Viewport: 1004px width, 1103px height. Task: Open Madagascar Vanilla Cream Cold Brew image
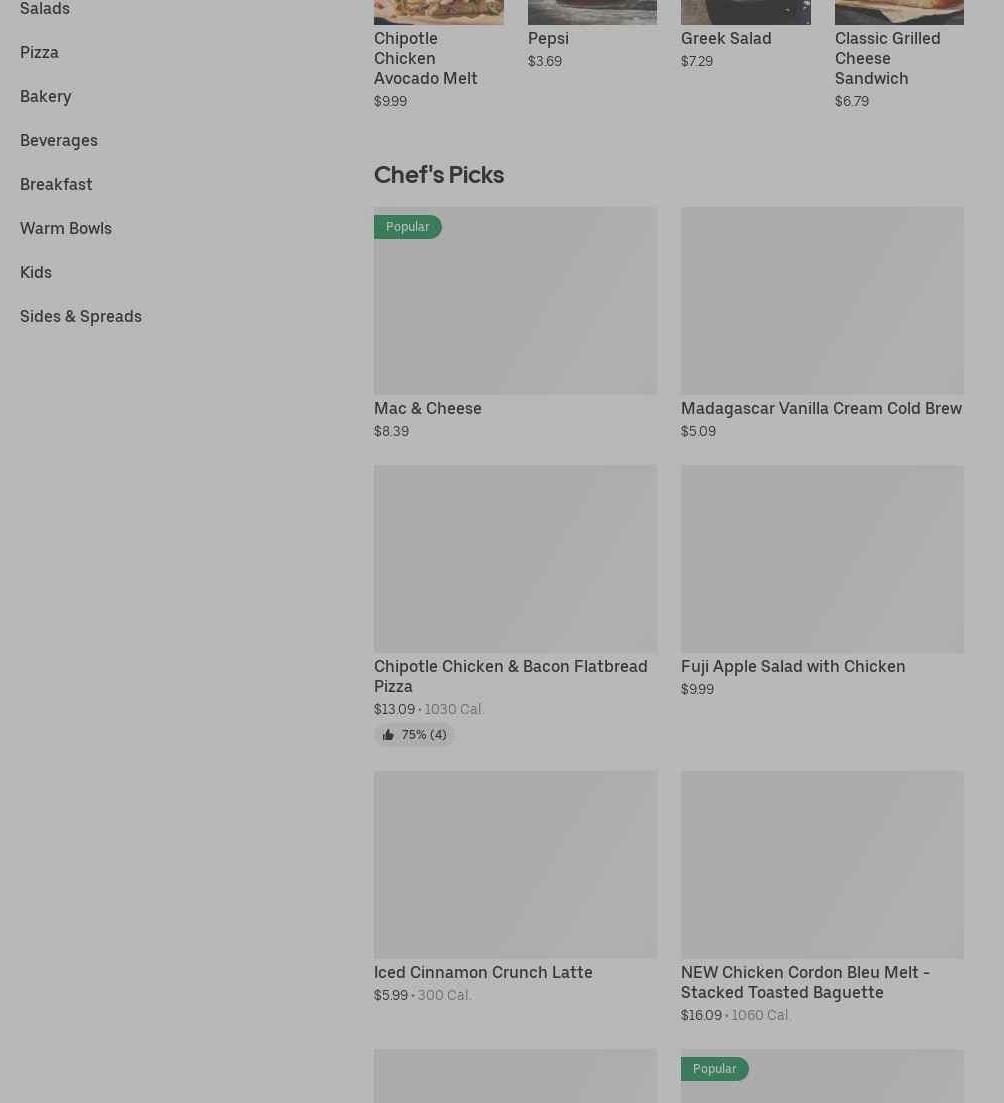tap(822, 300)
